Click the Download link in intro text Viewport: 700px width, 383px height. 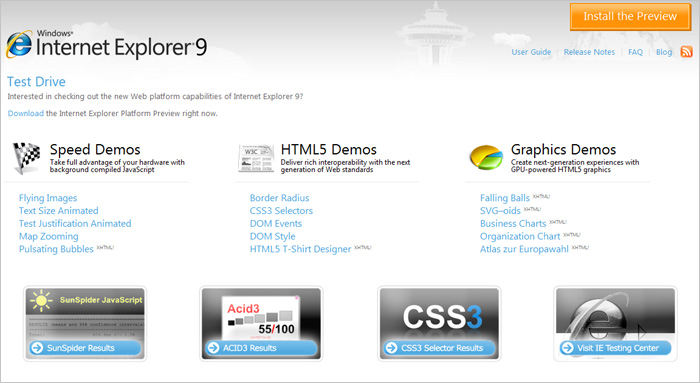tap(25, 113)
